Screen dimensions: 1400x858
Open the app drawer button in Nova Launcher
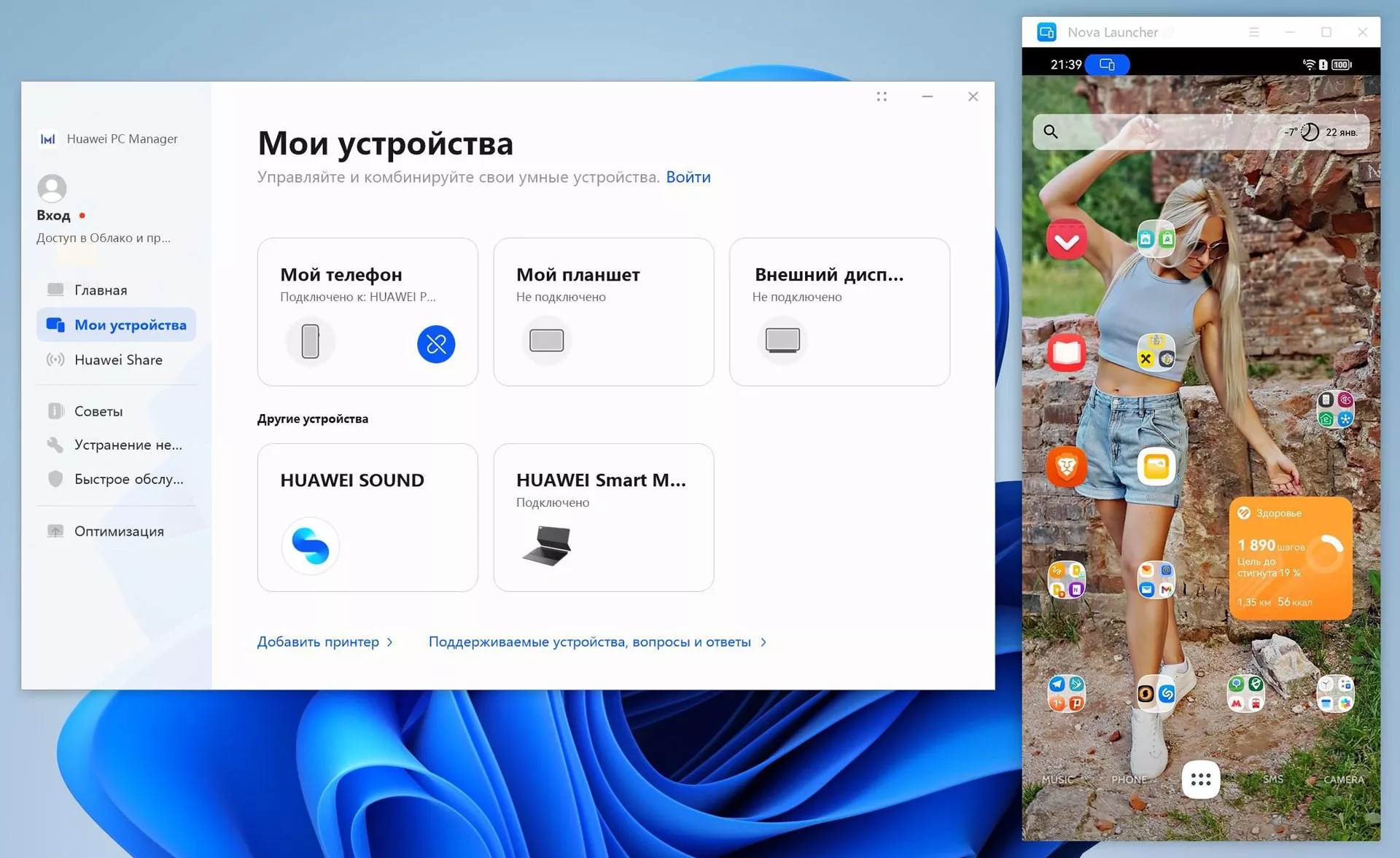point(1200,779)
